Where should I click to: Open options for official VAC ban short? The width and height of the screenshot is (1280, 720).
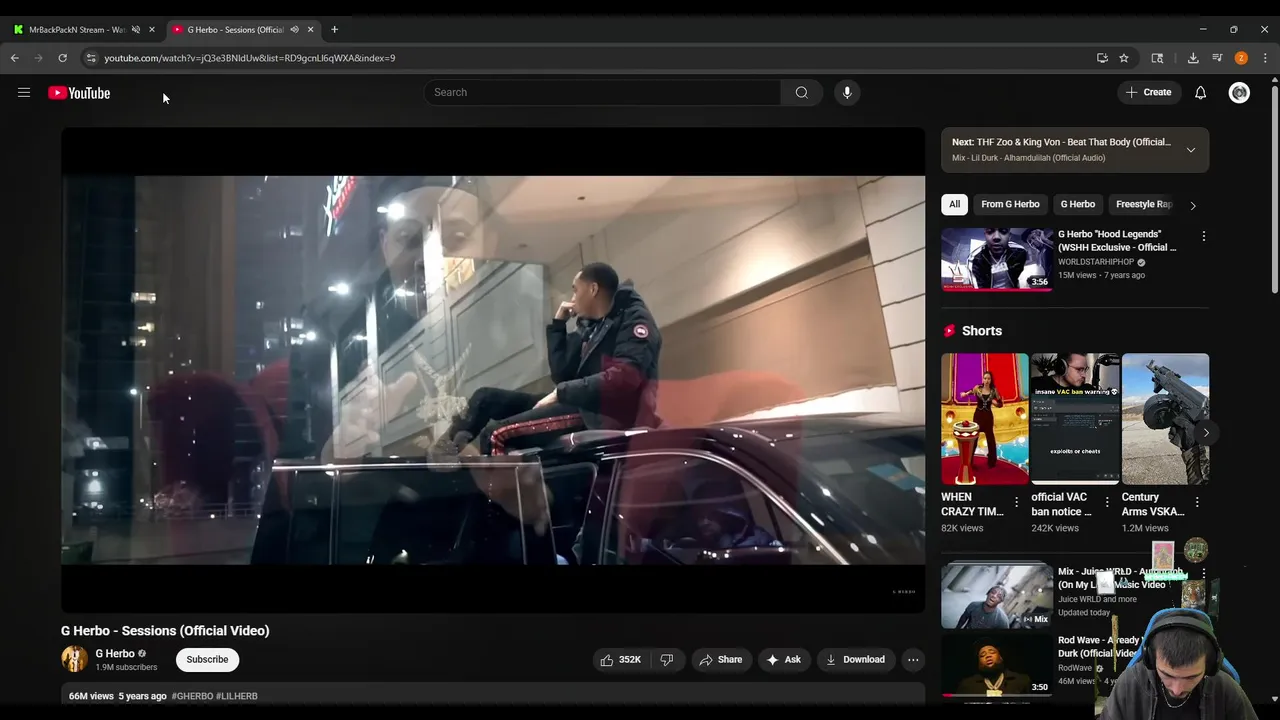[1107, 502]
